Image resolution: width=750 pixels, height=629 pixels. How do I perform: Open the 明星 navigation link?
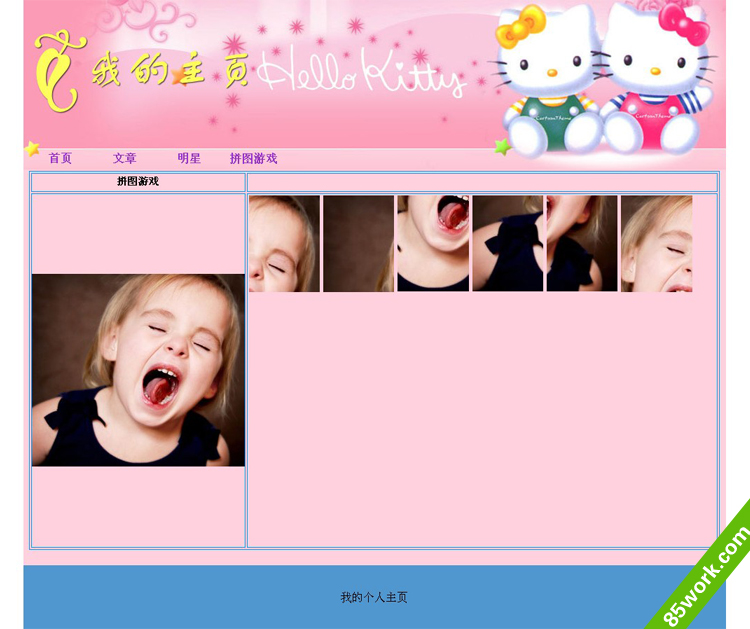pyautogui.click(x=189, y=158)
